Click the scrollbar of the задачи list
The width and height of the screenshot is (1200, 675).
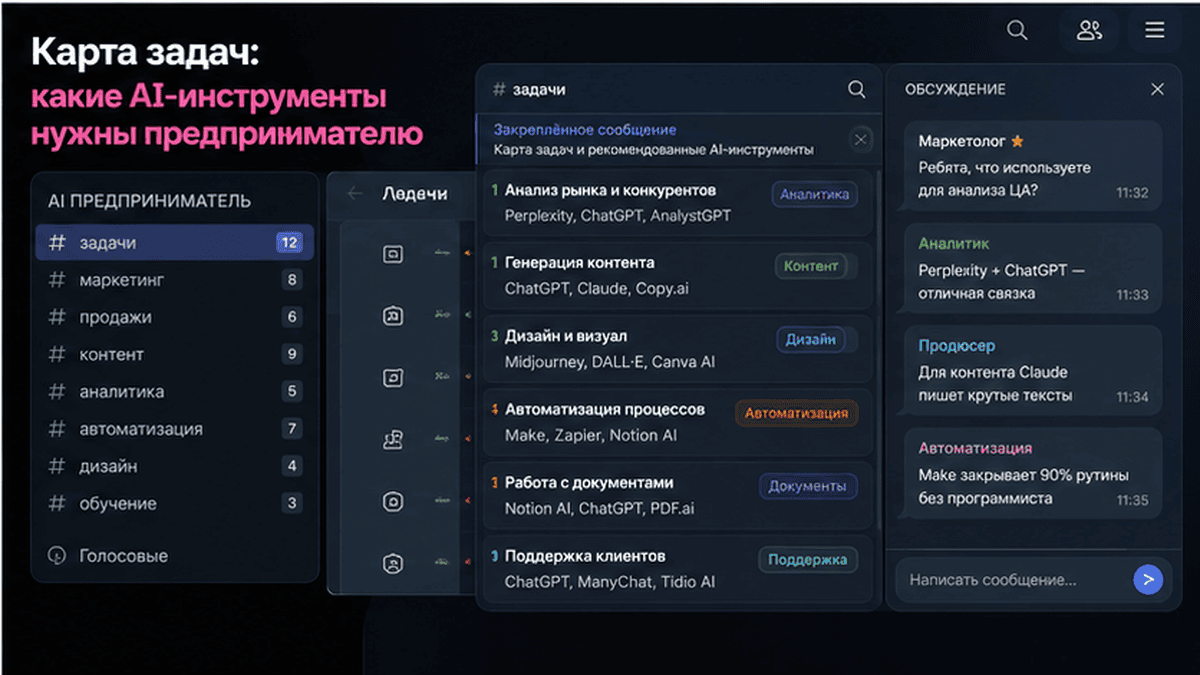click(x=878, y=350)
